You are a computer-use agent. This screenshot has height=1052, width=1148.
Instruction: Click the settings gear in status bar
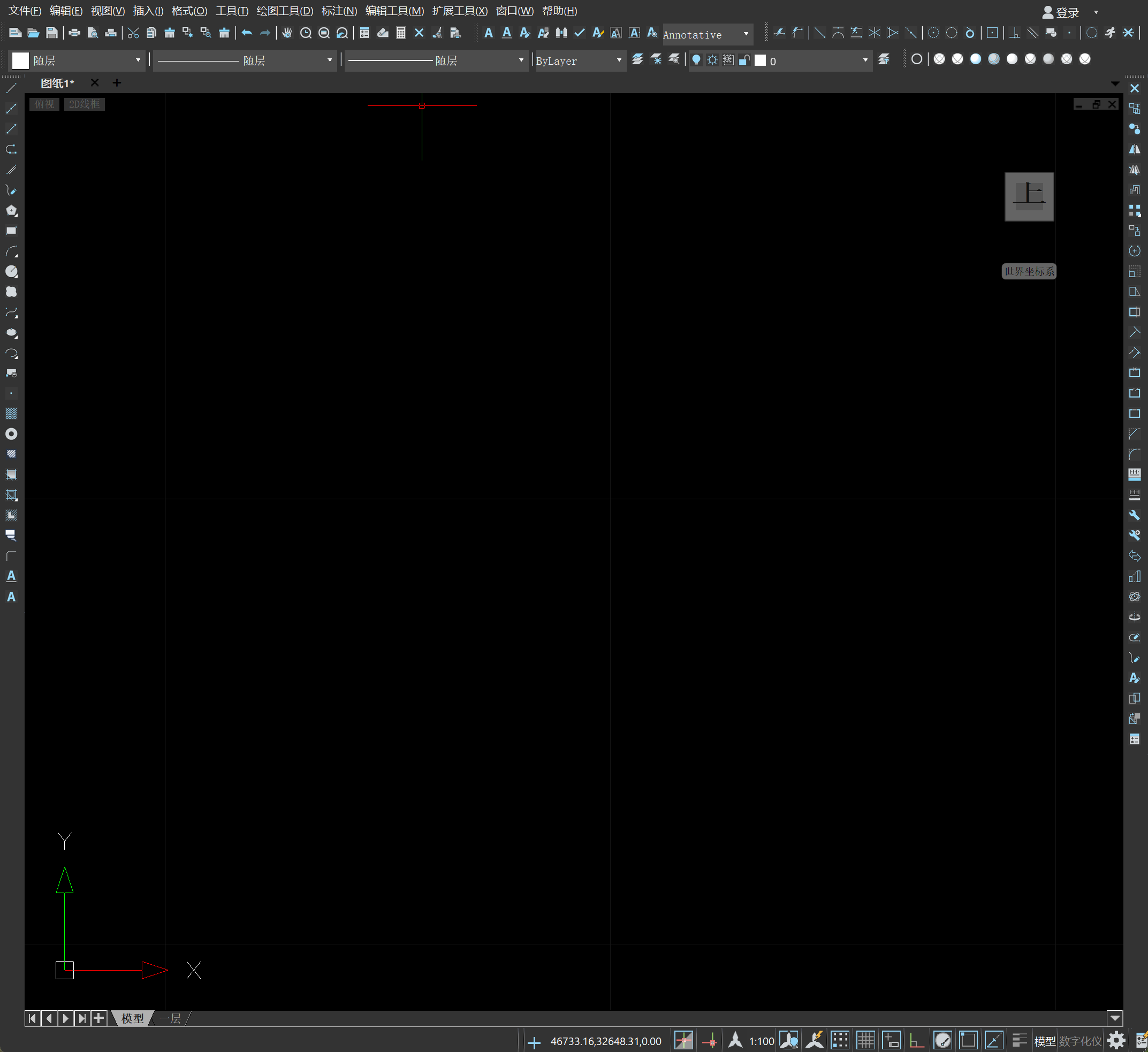coord(1116,1041)
